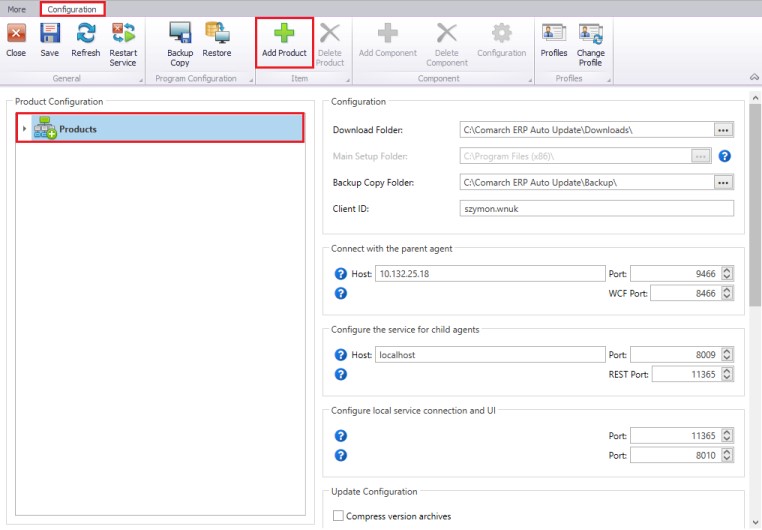Click child agents Host field localhost
Screen dimensions: 762x530
coord(490,355)
